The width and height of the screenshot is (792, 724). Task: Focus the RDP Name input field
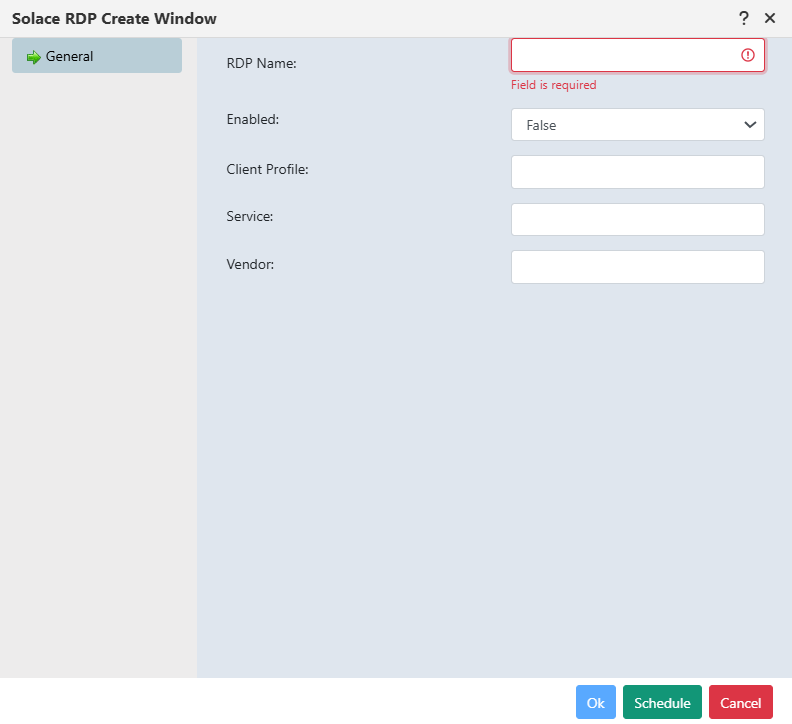point(637,55)
